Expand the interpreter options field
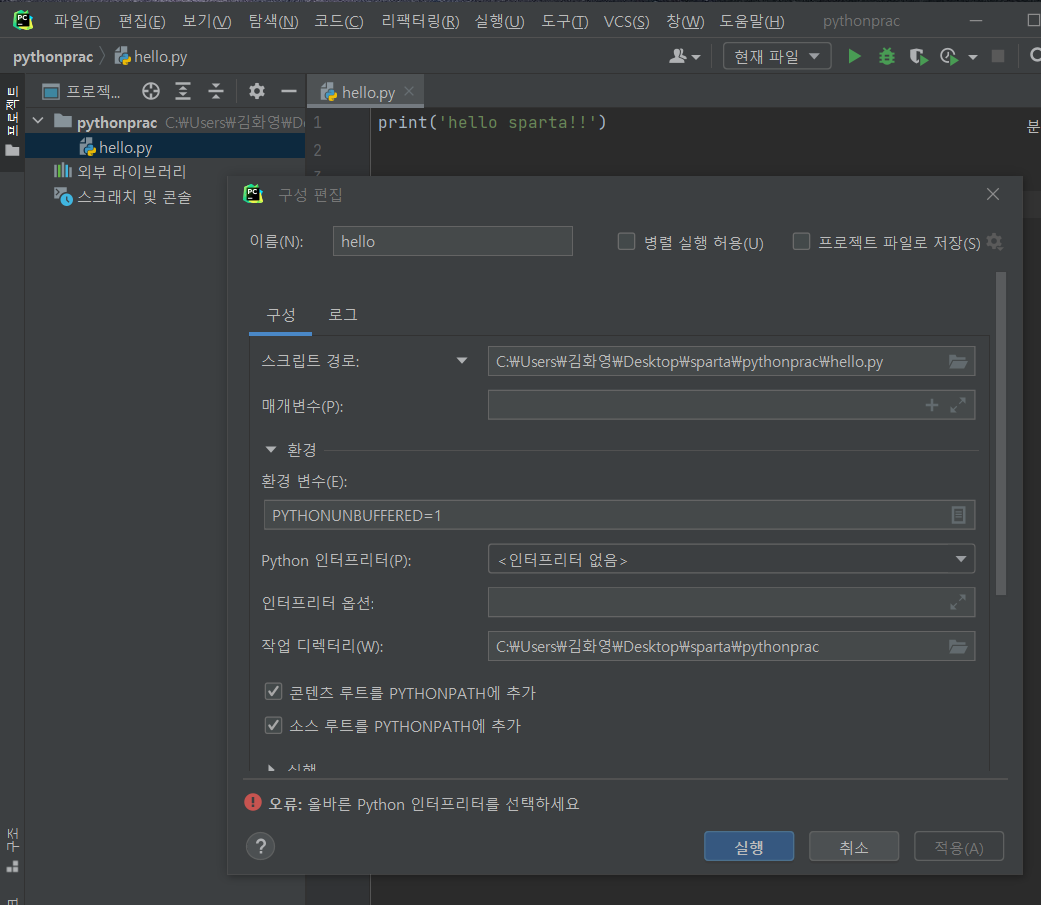 click(x=957, y=602)
